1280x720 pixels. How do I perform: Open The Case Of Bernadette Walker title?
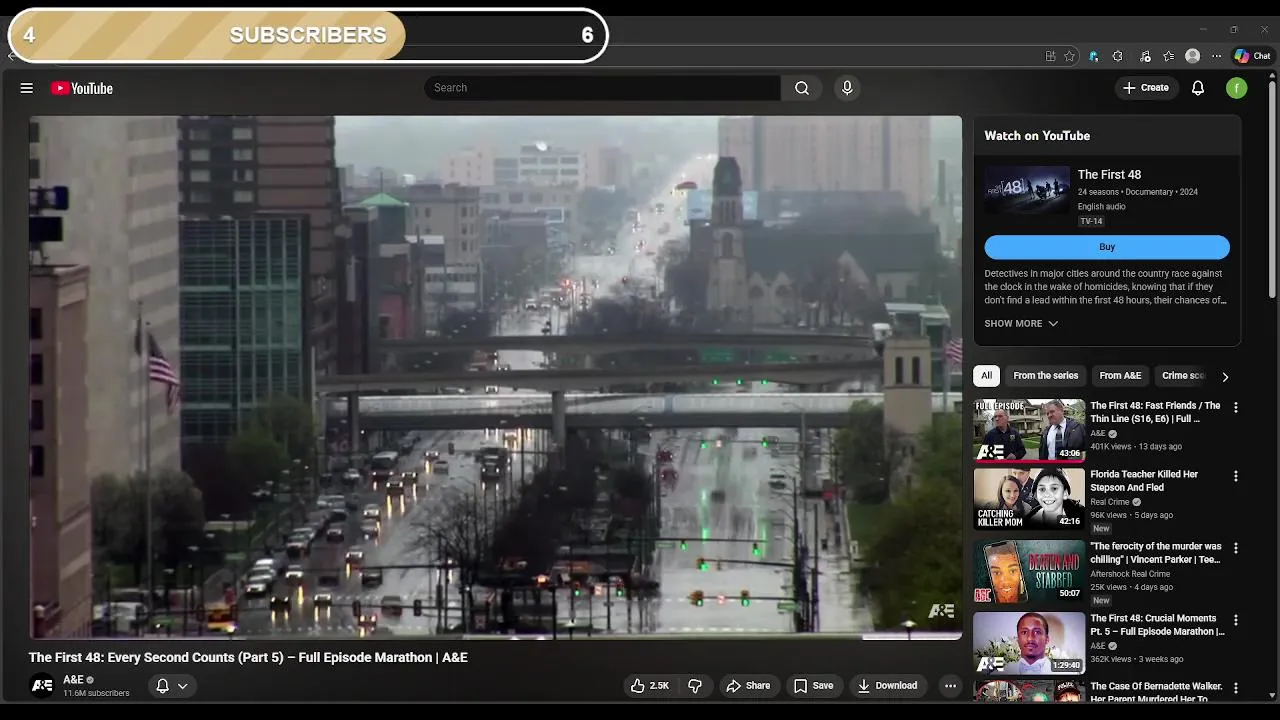coord(1157,692)
